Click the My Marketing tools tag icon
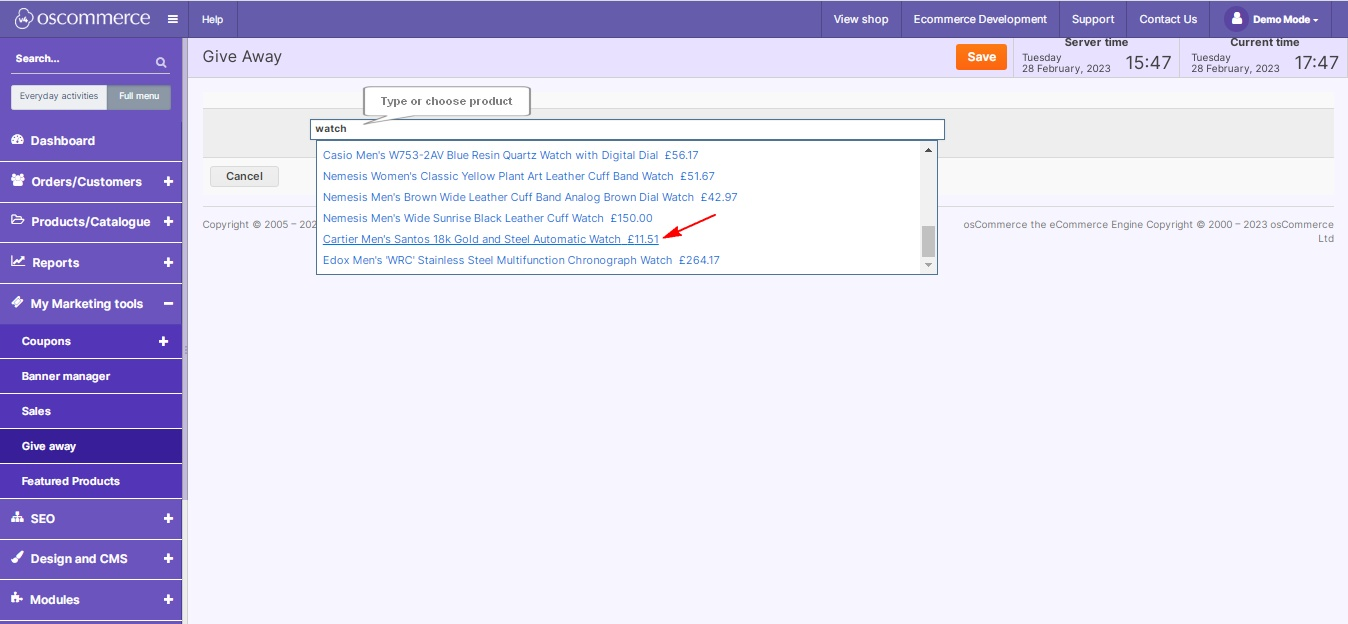Image resolution: width=1348 pixels, height=624 pixels. click(x=17, y=302)
